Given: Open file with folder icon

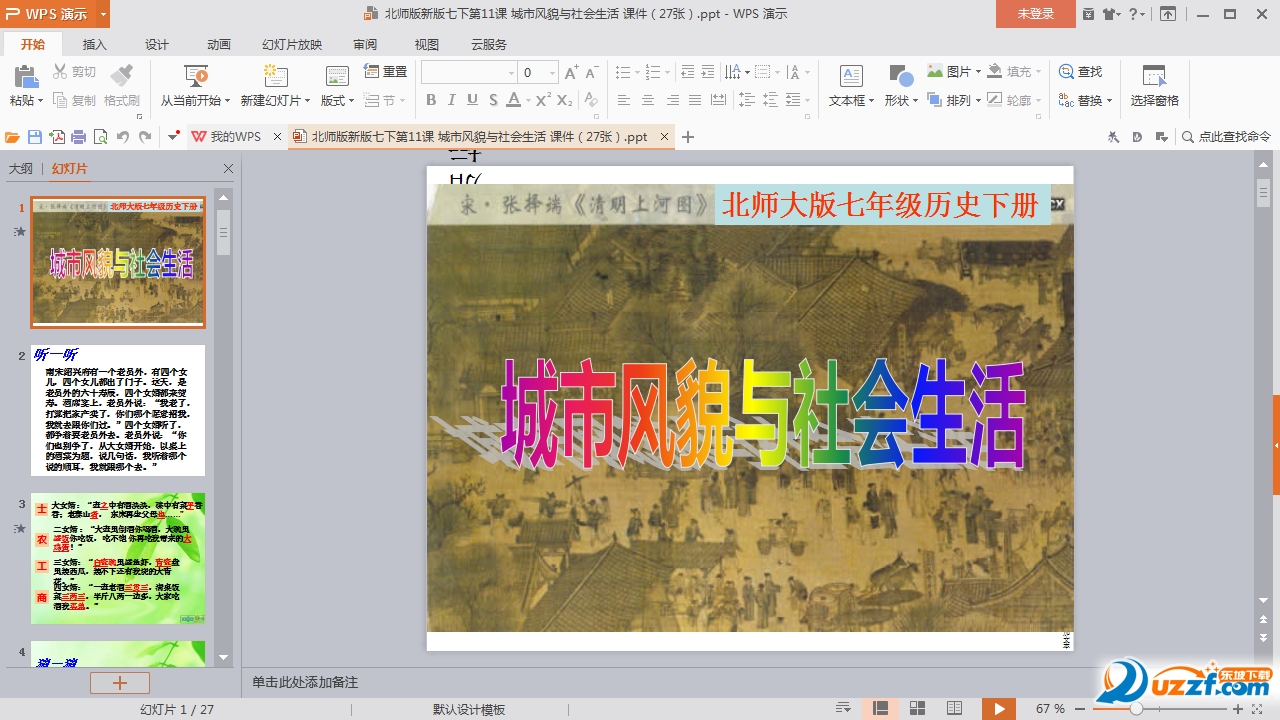Looking at the screenshot, I should click(x=12, y=137).
